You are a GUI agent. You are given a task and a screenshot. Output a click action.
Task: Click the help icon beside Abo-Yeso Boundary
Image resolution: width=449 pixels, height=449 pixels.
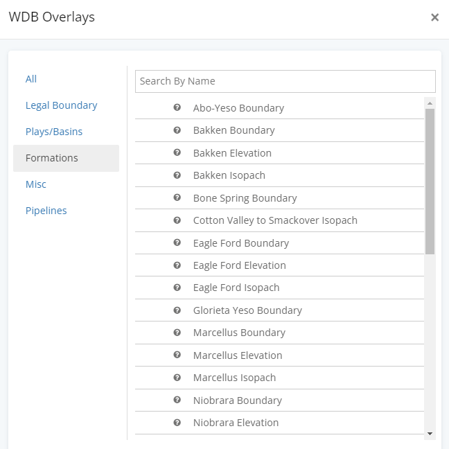point(177,107)
